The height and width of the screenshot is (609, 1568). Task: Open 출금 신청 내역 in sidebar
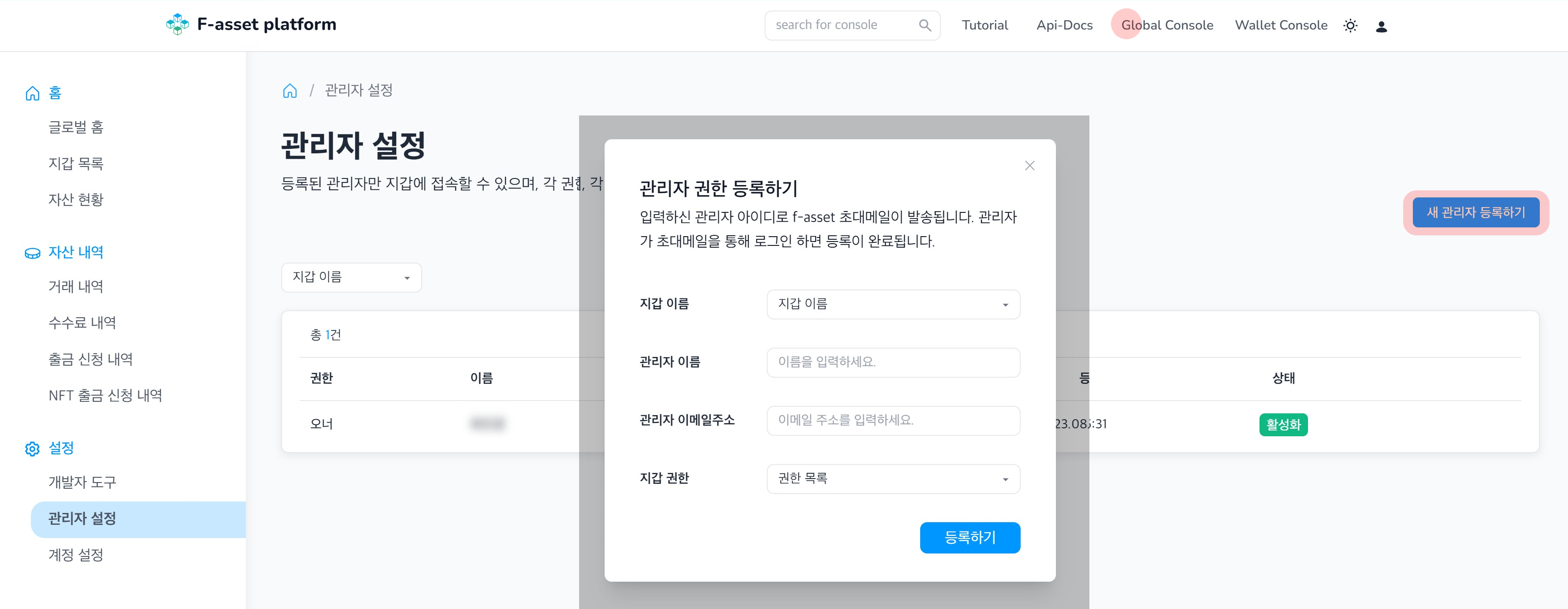(x=90, y=360)
